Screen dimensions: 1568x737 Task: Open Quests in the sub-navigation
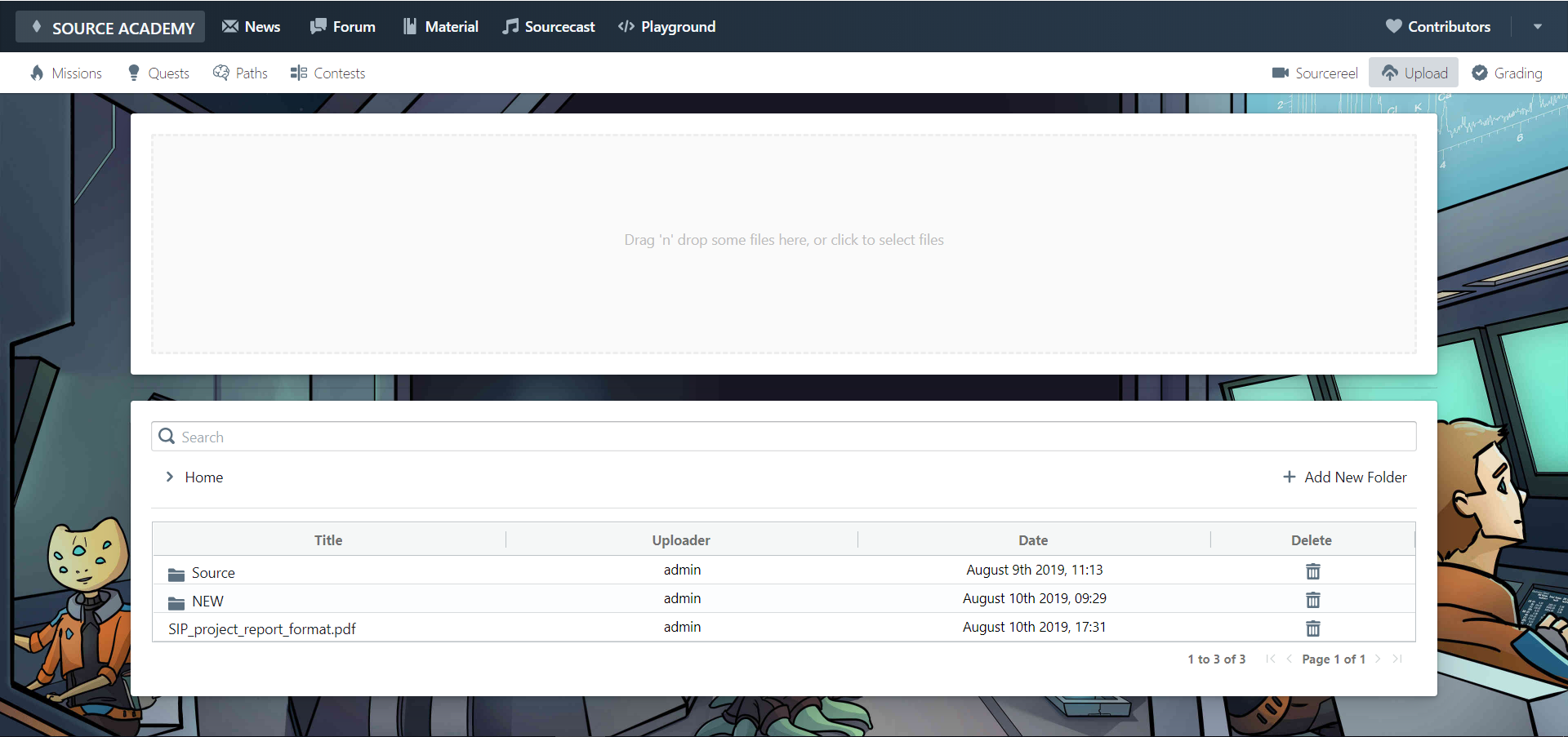coord(158,73)
